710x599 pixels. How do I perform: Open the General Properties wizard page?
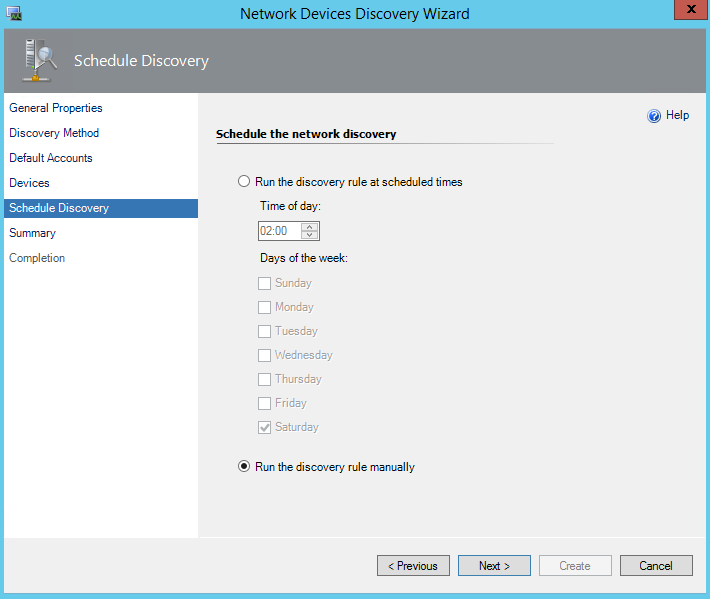click(x=56, y=108)
